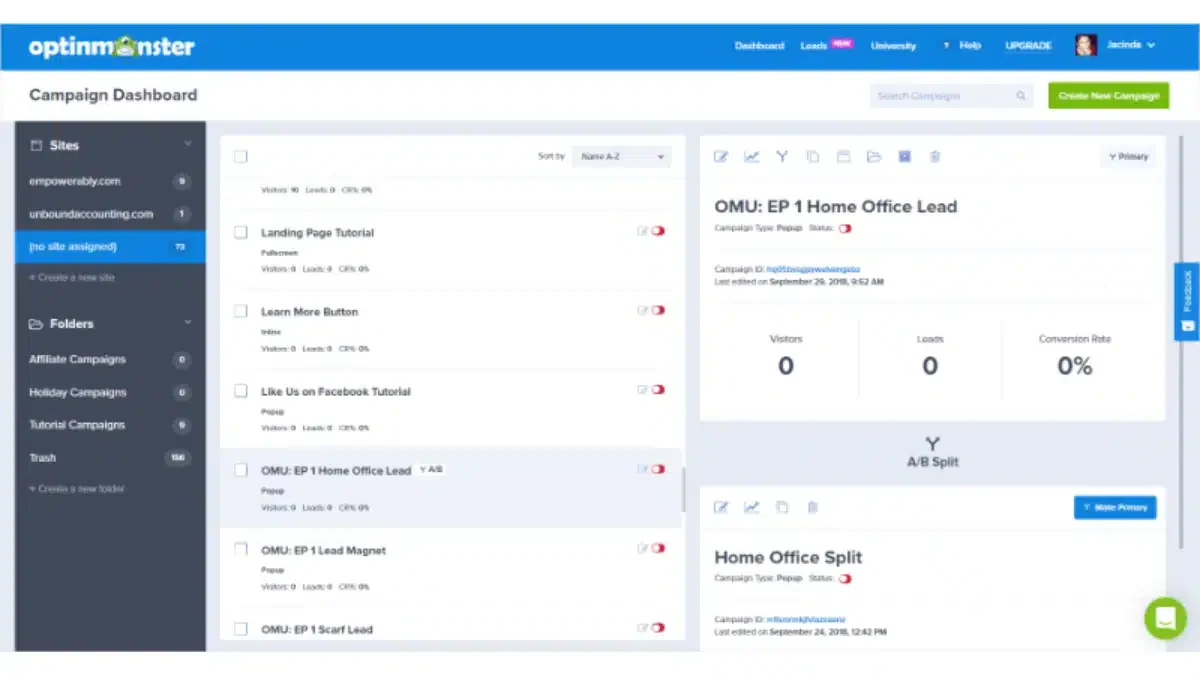The image size is (1200, 675).
Task: Click the trash icon above Home Office Split
Action: 813,508
